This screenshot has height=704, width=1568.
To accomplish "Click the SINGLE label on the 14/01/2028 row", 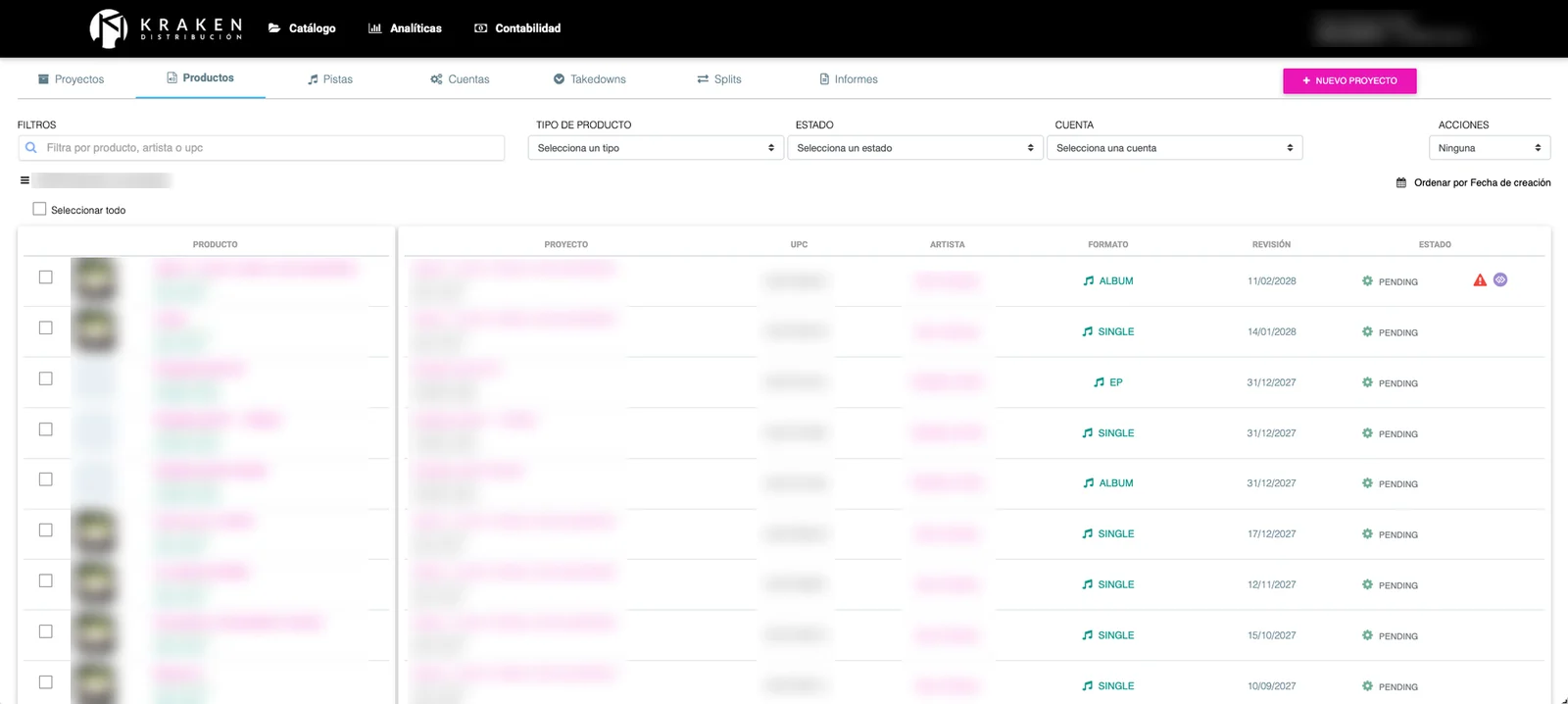I will pos(1116,332).
